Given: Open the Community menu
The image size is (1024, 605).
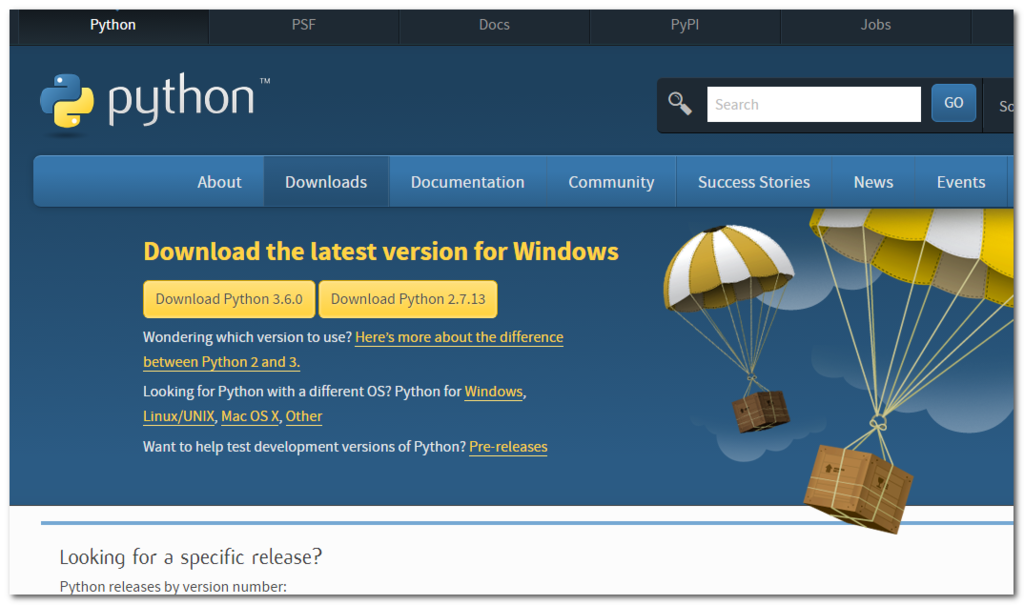Looking at the screenshot, I should (x=611, y=182).
